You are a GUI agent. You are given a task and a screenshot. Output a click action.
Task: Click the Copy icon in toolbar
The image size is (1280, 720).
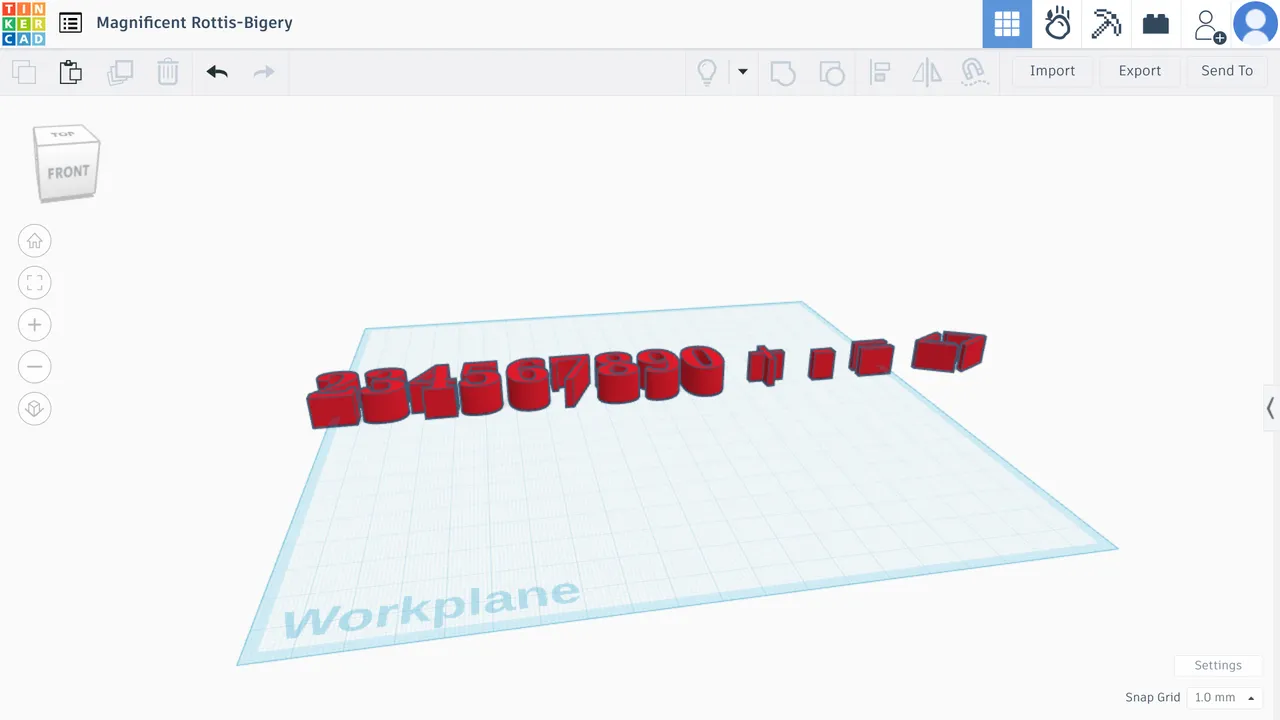pyautogui.click(x=24, y=72)
